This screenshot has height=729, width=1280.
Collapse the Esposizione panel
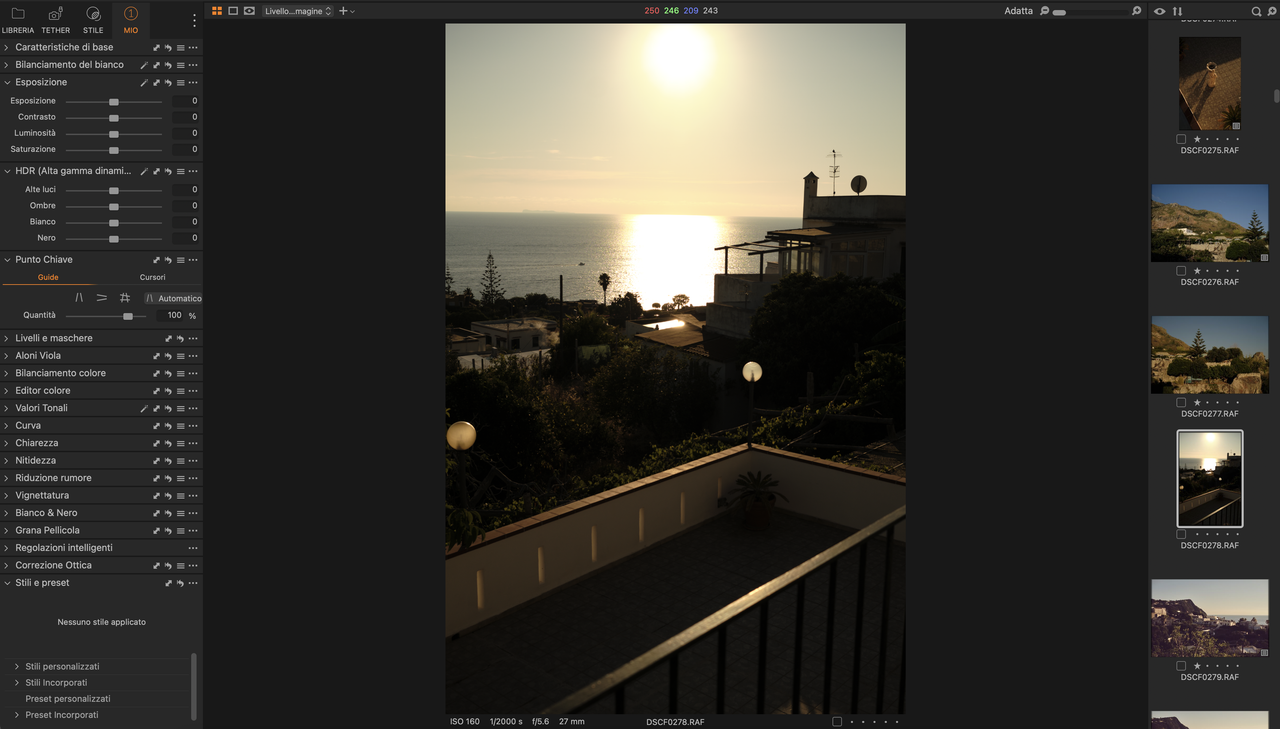point(6,82)
